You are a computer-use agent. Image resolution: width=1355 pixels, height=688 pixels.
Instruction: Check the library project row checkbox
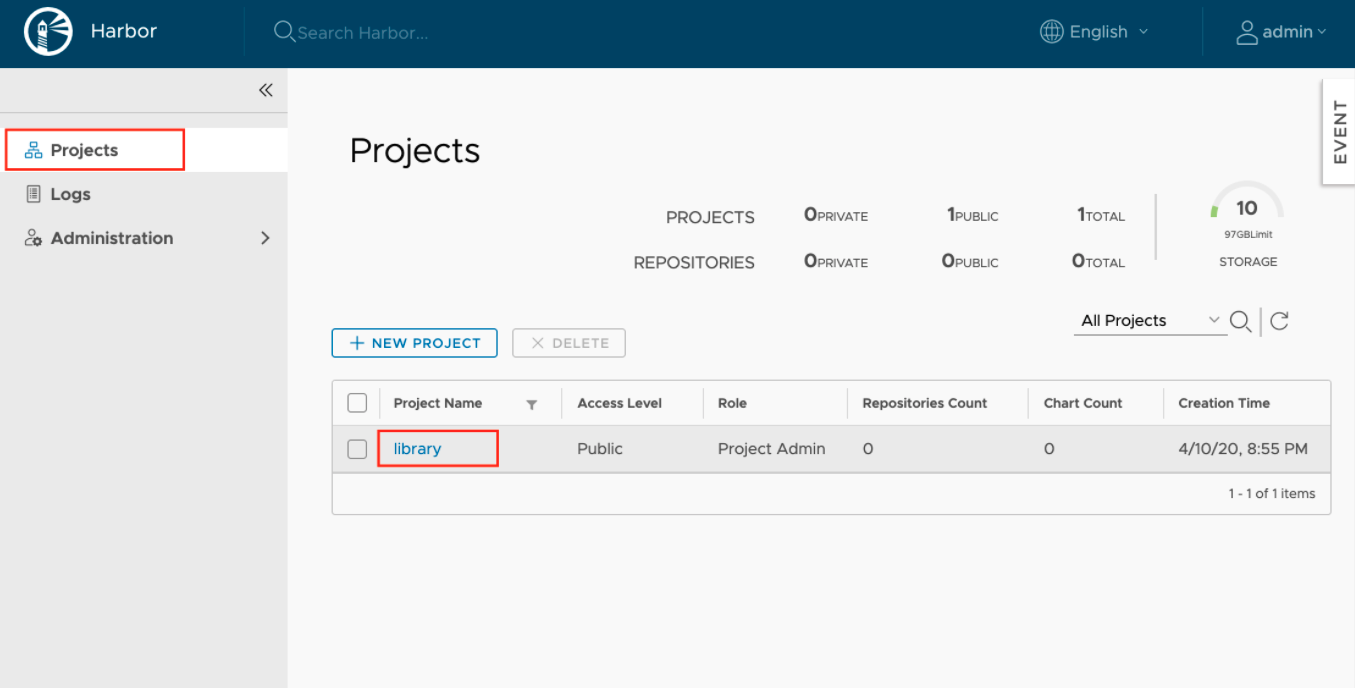[x=357, y=449]
